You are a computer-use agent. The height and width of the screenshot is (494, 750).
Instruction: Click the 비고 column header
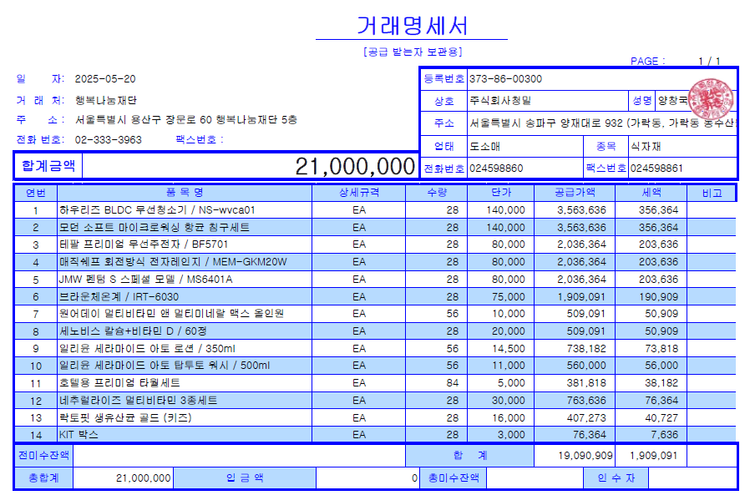click(x=711, y=193)
